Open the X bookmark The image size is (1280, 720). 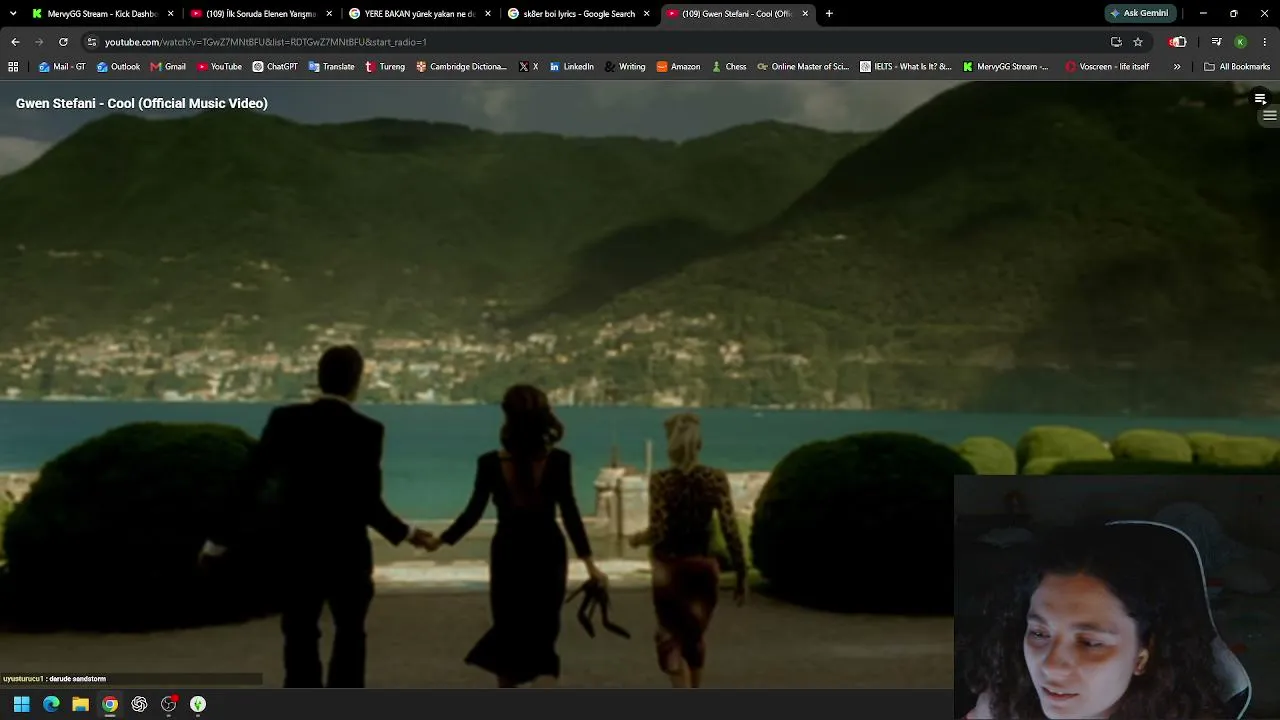point(529,67)
